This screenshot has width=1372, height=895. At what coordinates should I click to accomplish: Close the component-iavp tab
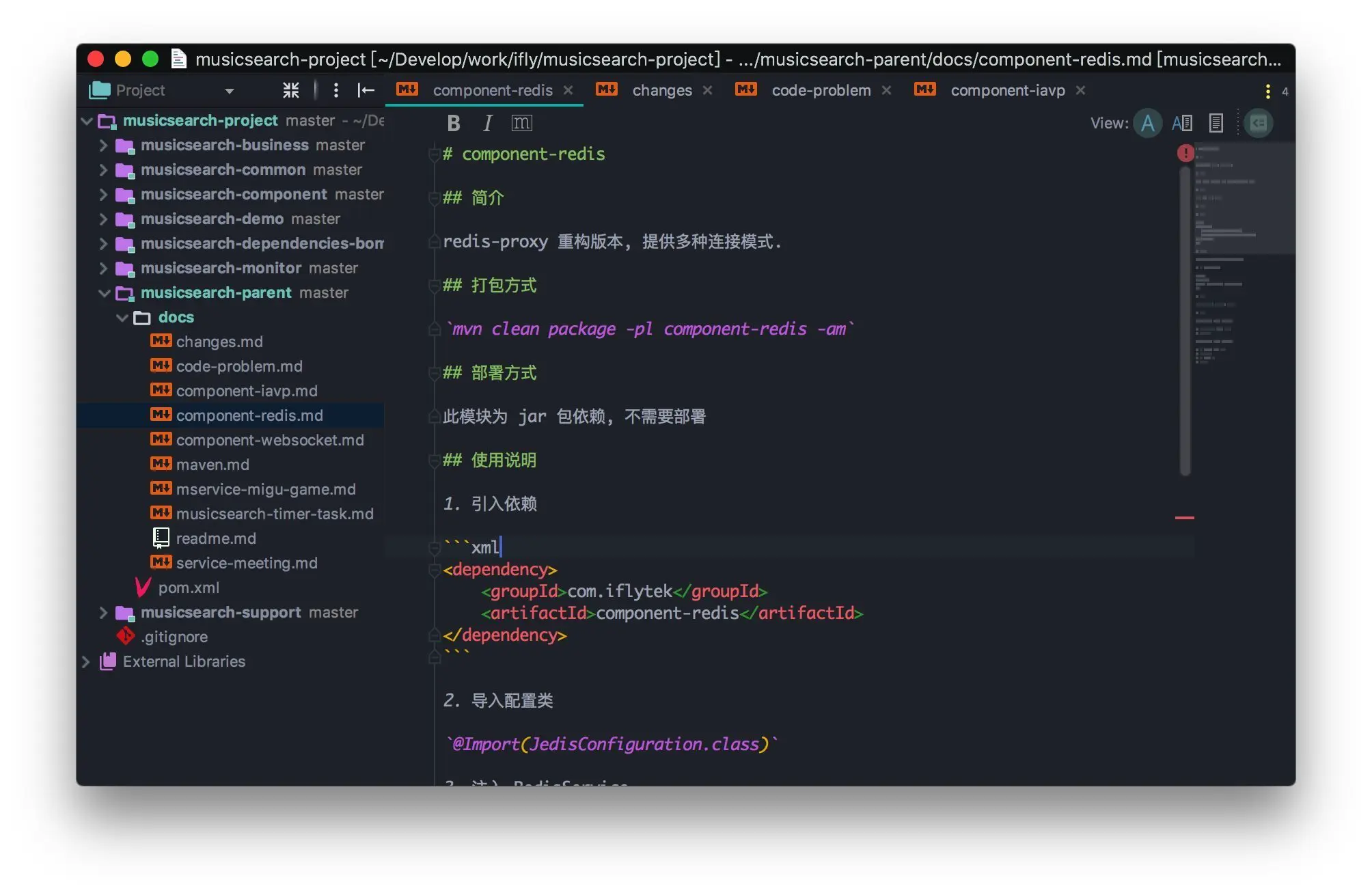click(x=1081, y=89)
